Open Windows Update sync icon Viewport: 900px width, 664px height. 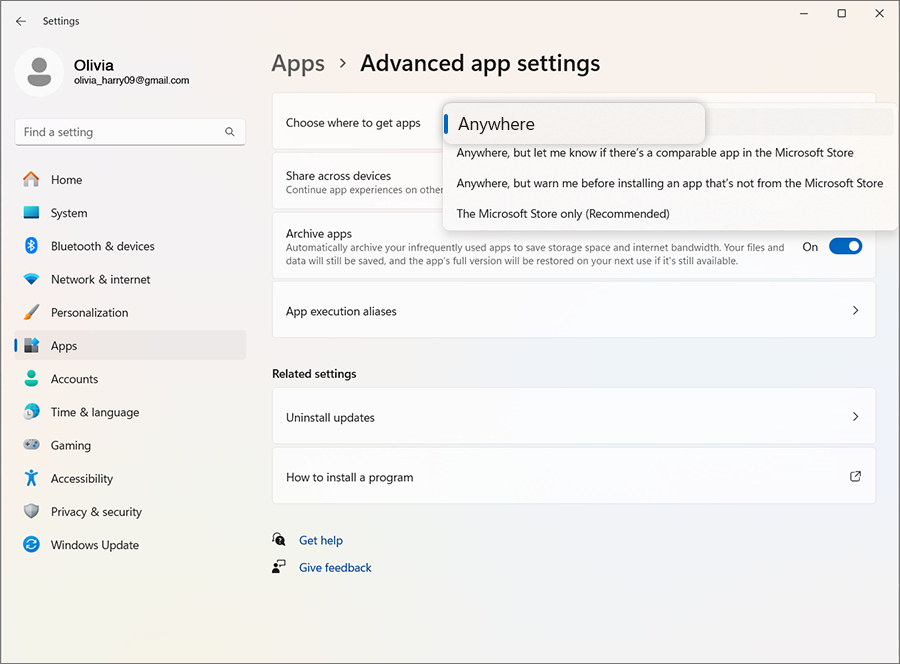tap(31, 545)
